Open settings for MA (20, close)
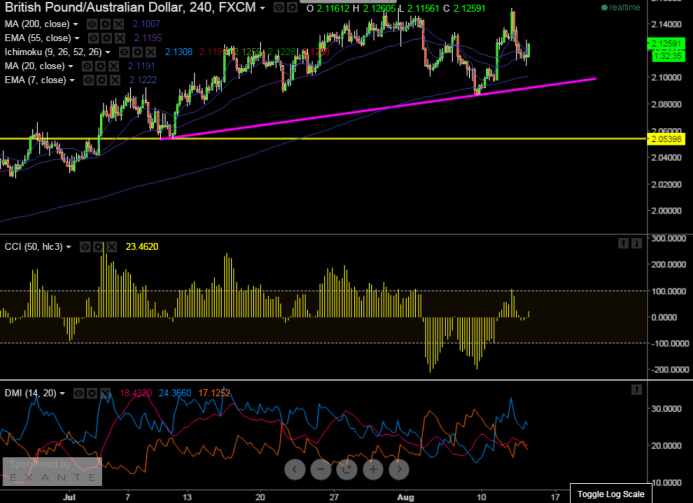 click(x=100, y=66)
